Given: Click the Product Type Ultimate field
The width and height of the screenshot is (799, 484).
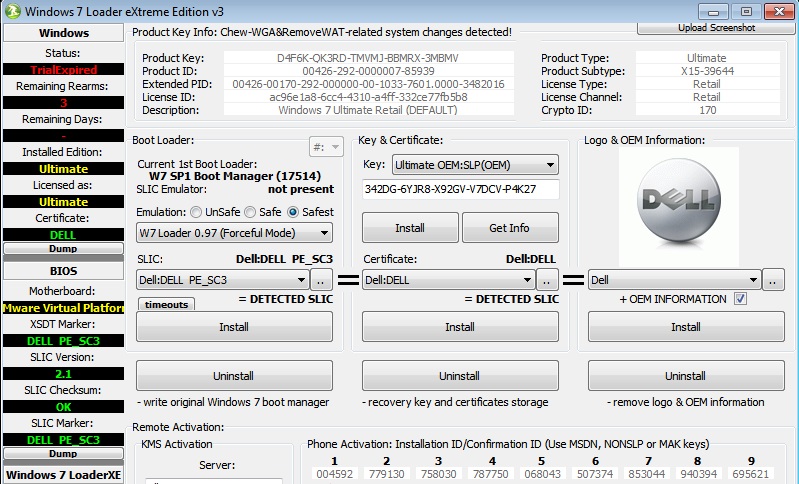Looking at the screenshot, I should point(707,58).
